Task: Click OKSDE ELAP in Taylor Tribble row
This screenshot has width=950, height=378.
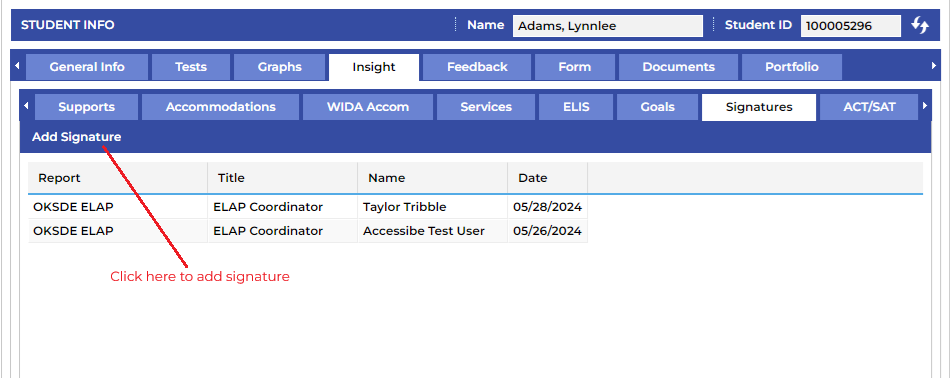Action: (x=118, y=207)
